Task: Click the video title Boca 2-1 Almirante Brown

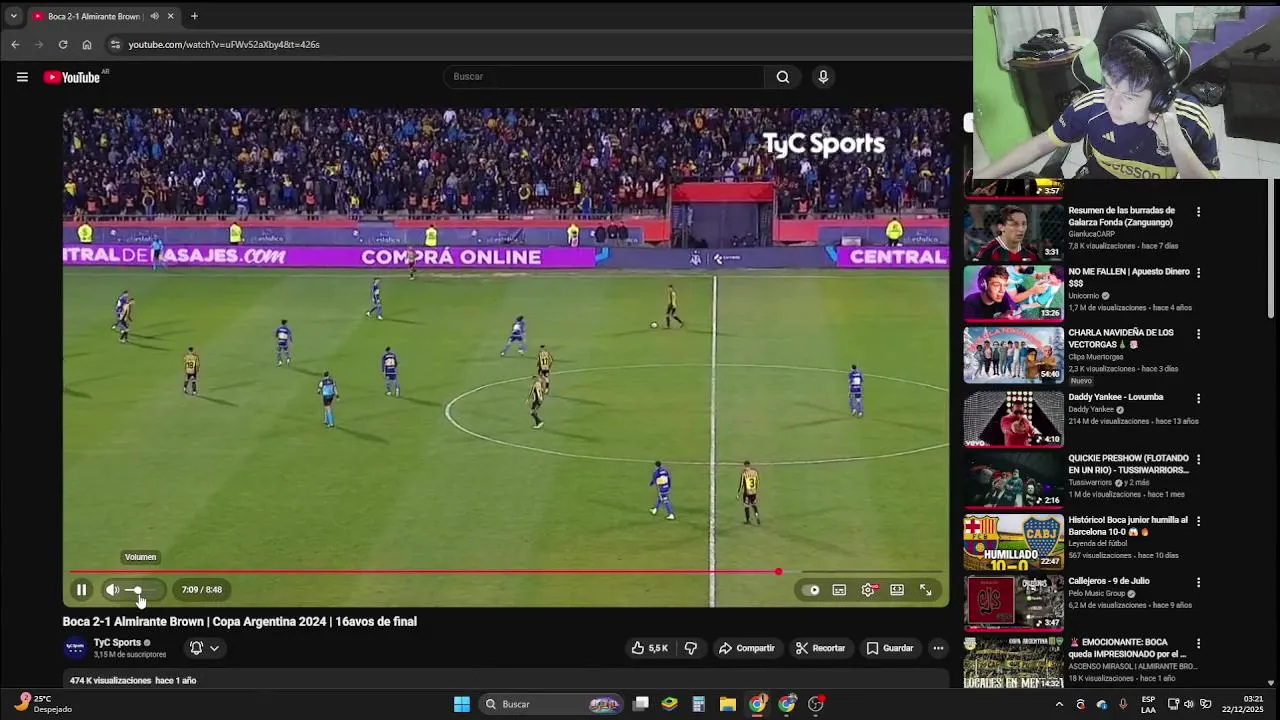Action: [x=240, y=621]
